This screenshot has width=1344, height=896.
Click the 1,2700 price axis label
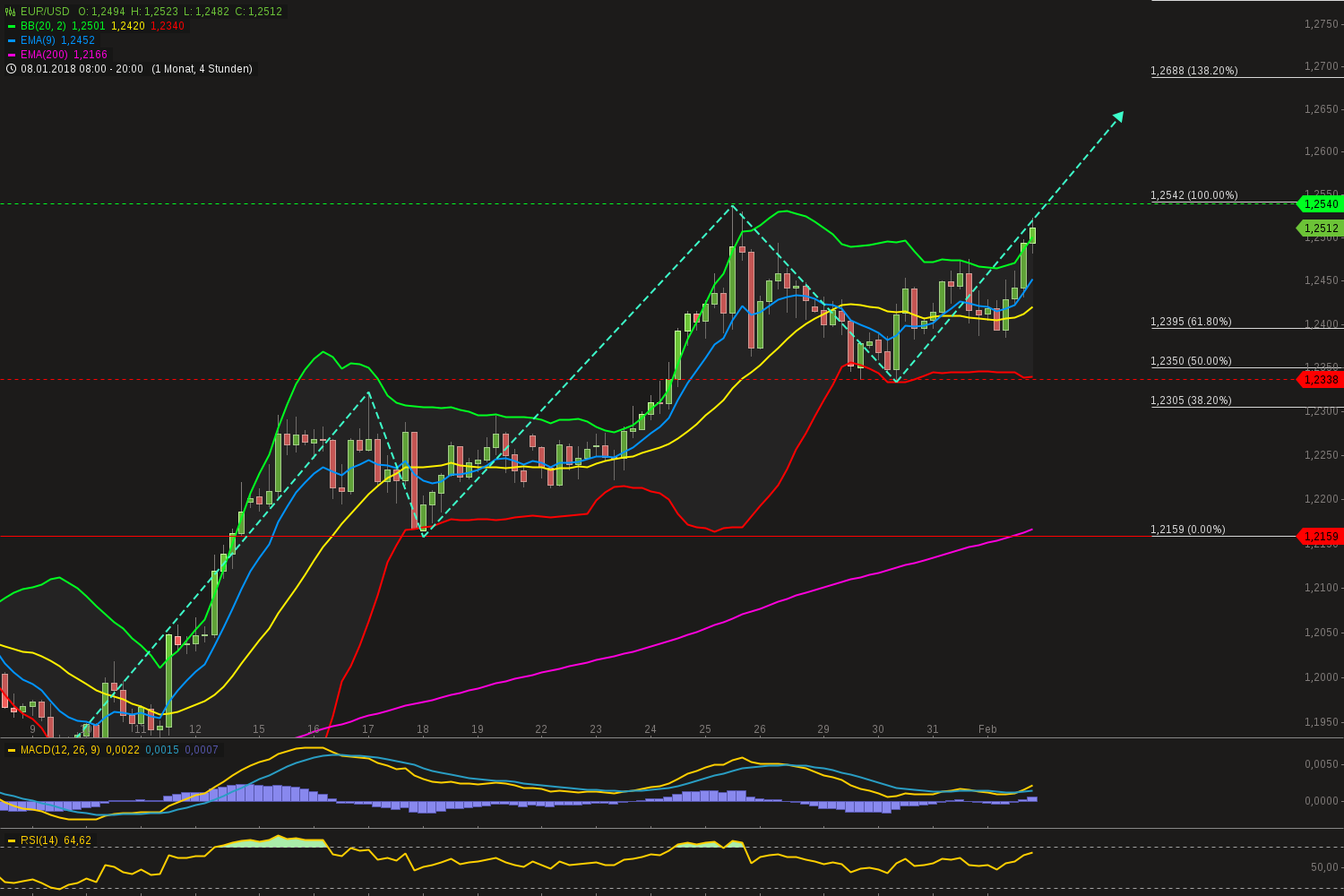click(1322, 66)
